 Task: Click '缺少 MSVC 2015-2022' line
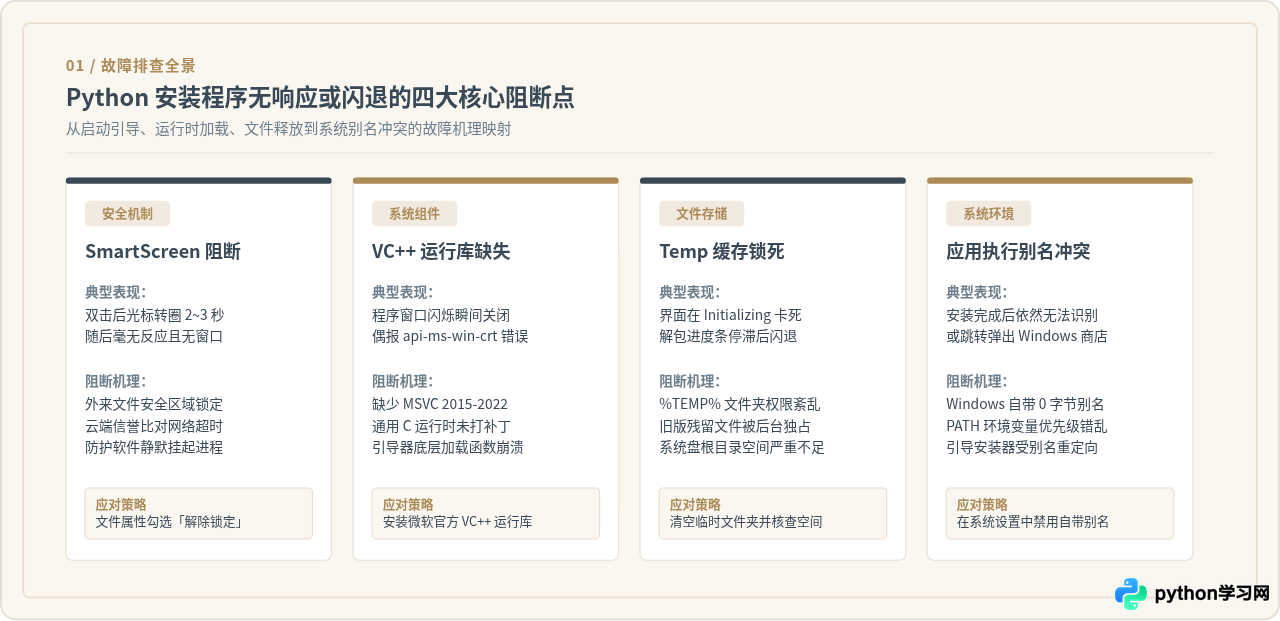pyautogui.click(x=440, y=404)
